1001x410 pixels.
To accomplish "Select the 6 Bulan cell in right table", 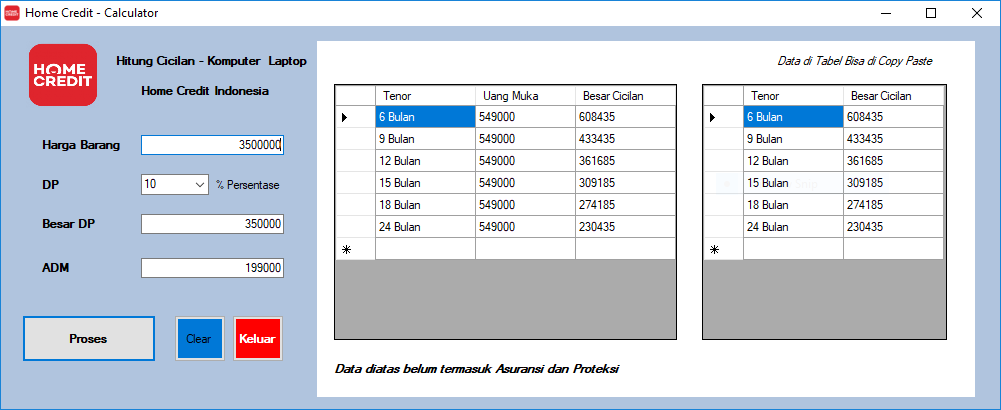I will 794,117.
